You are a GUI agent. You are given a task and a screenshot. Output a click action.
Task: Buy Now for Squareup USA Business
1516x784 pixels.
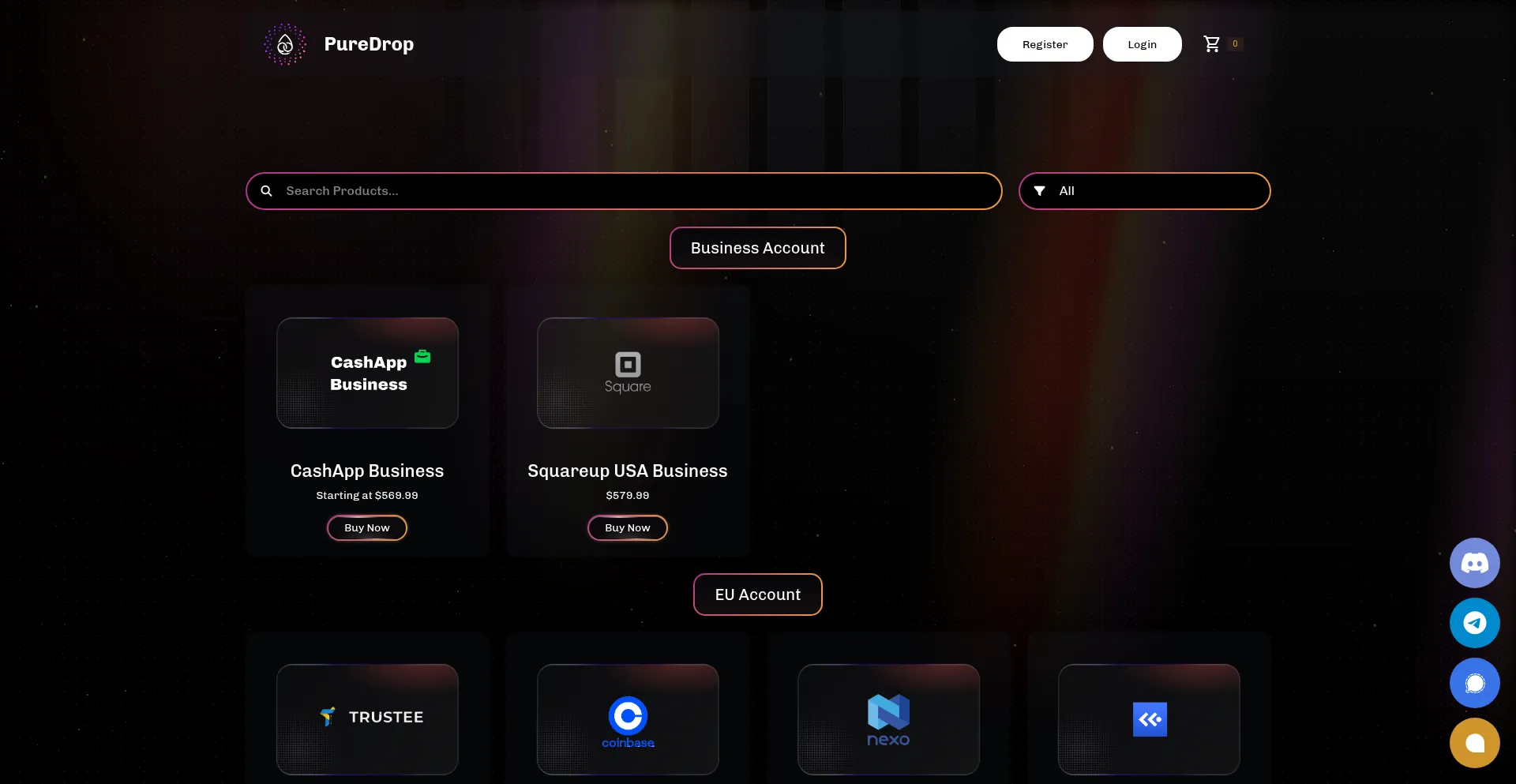[628, 528]
